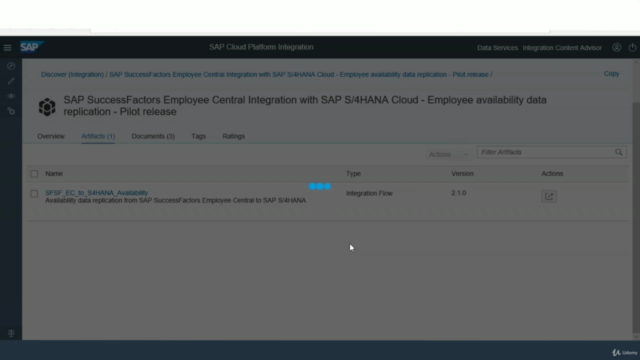Open the Design pencil icon in sidebar
Screen dimensions: 640x360
pos(11,81)
